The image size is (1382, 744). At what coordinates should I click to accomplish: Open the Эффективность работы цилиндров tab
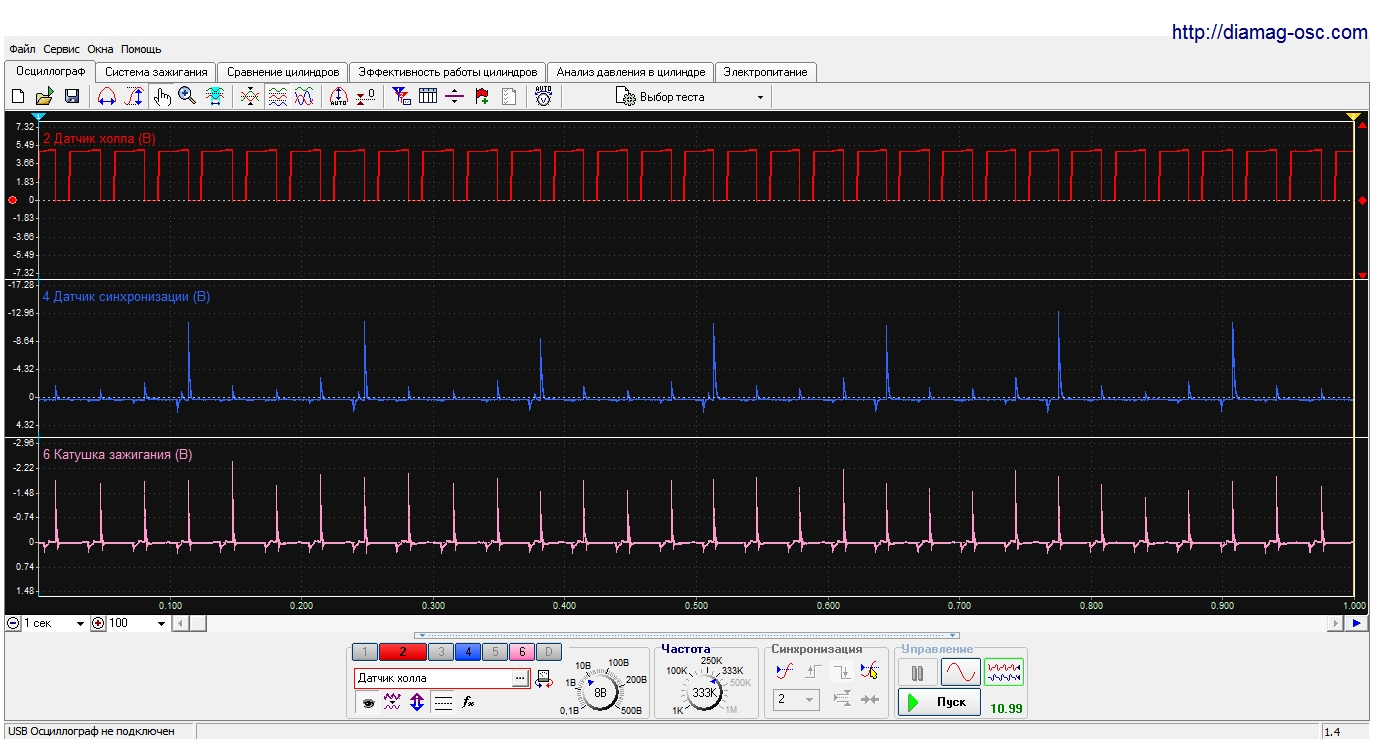[448, 72]
